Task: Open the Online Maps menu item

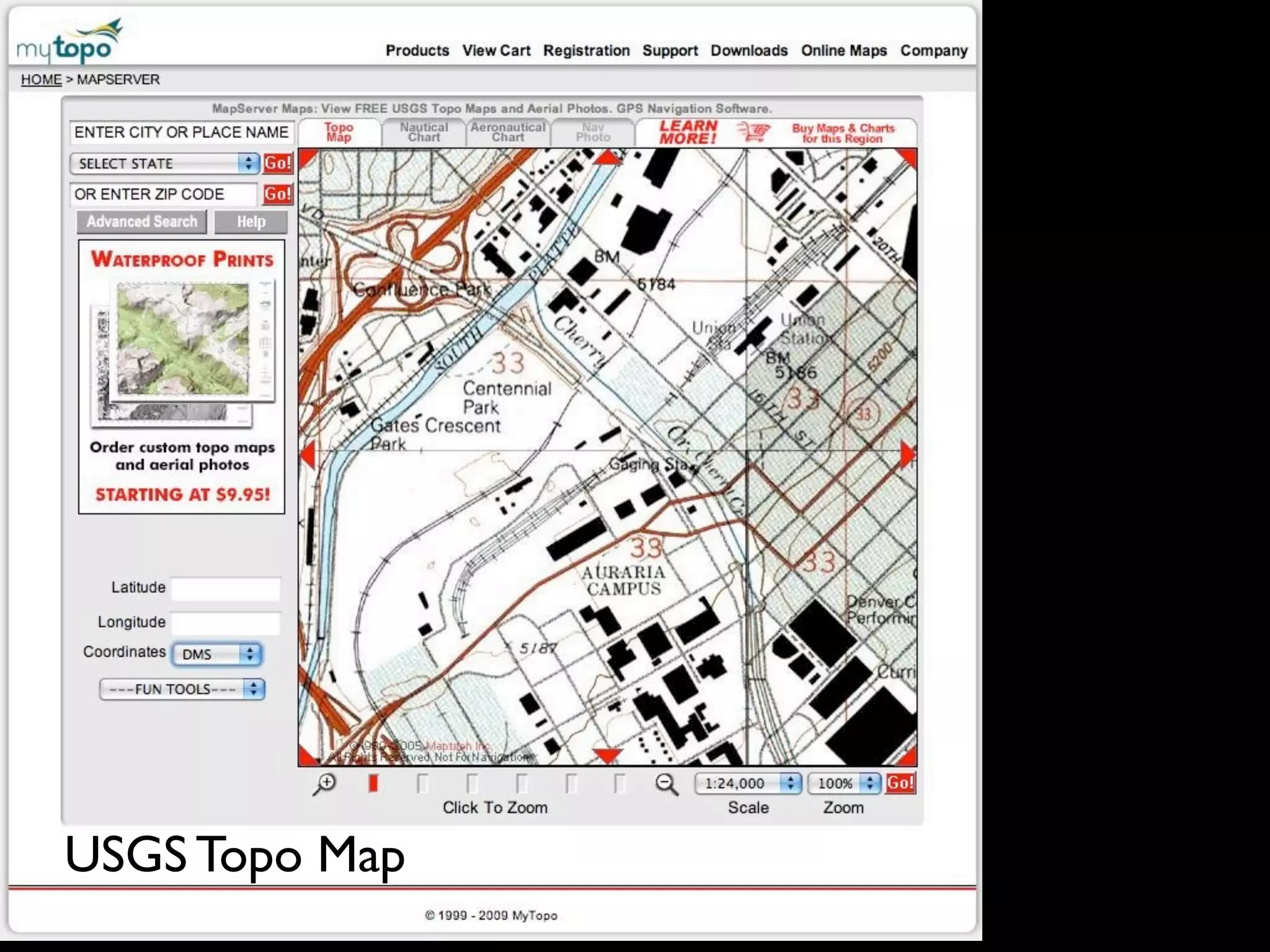Action: 844,51
